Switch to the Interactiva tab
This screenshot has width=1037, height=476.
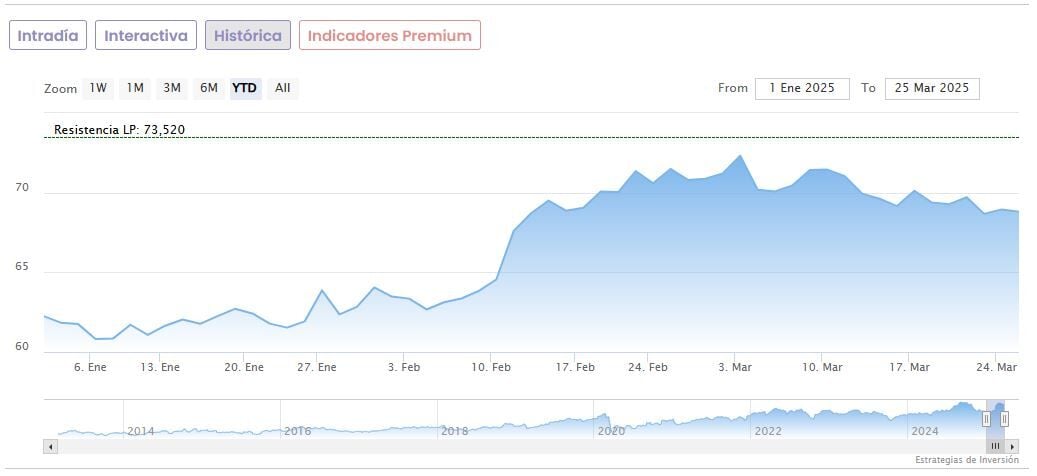(146, 36)
